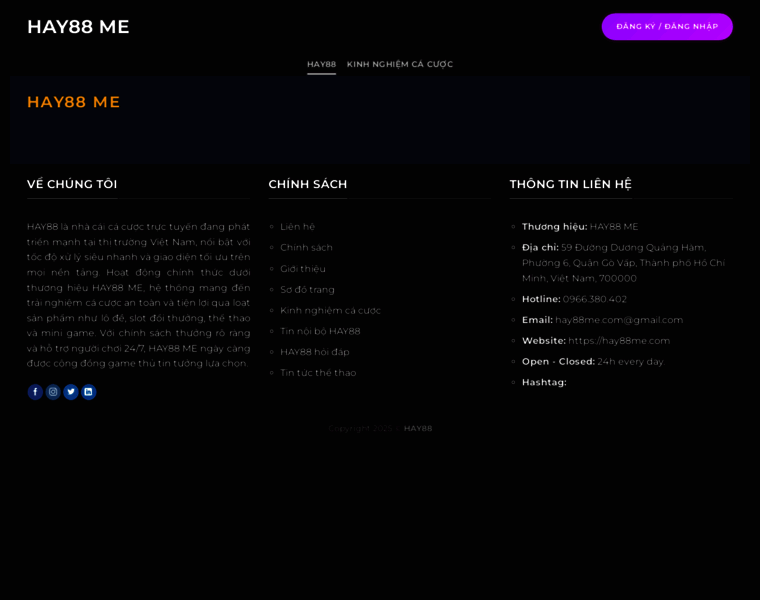The width and height of the screenshot is (760, 600).
Task: Open the LinkedIn social icon
Action: click(x=89, y=392)
